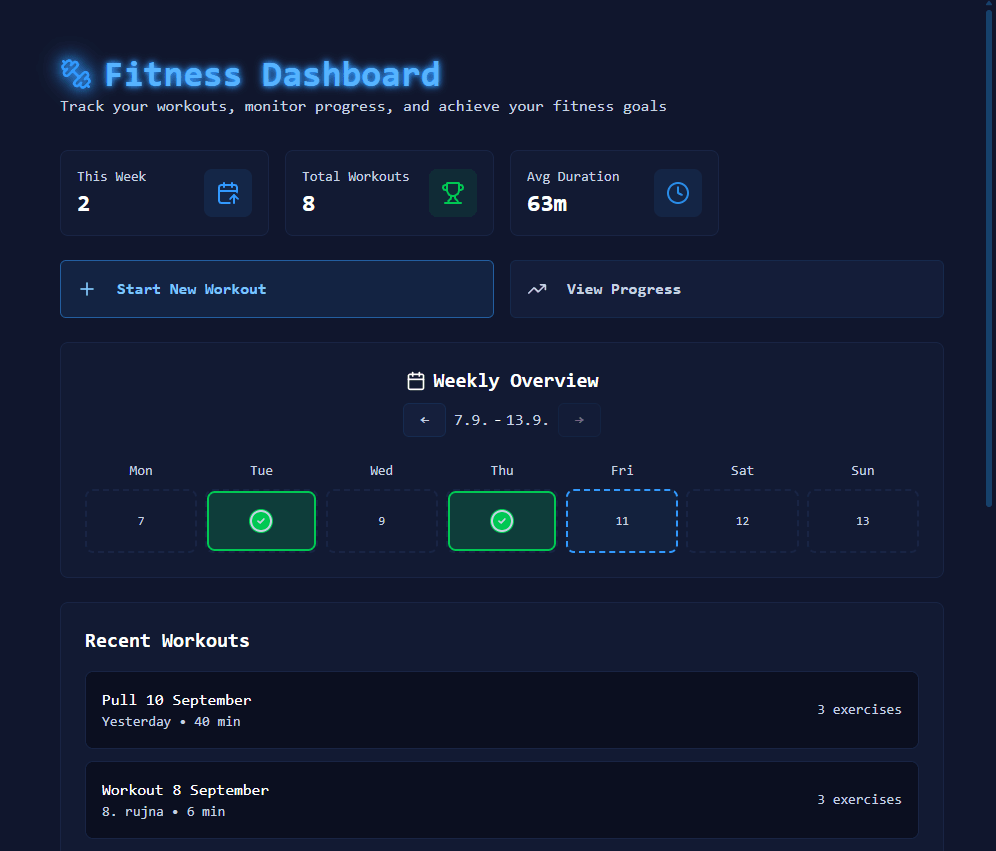The width and height of the screenshot is (996, 851).
Task: Click the Avg Duration label
Action: coord(573,177)
